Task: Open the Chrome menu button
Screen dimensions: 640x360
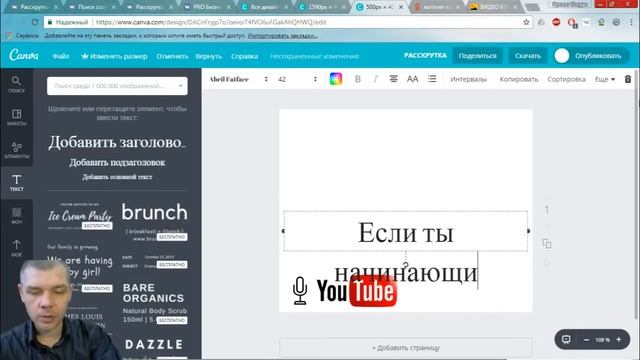Action: tap(632, 22)
